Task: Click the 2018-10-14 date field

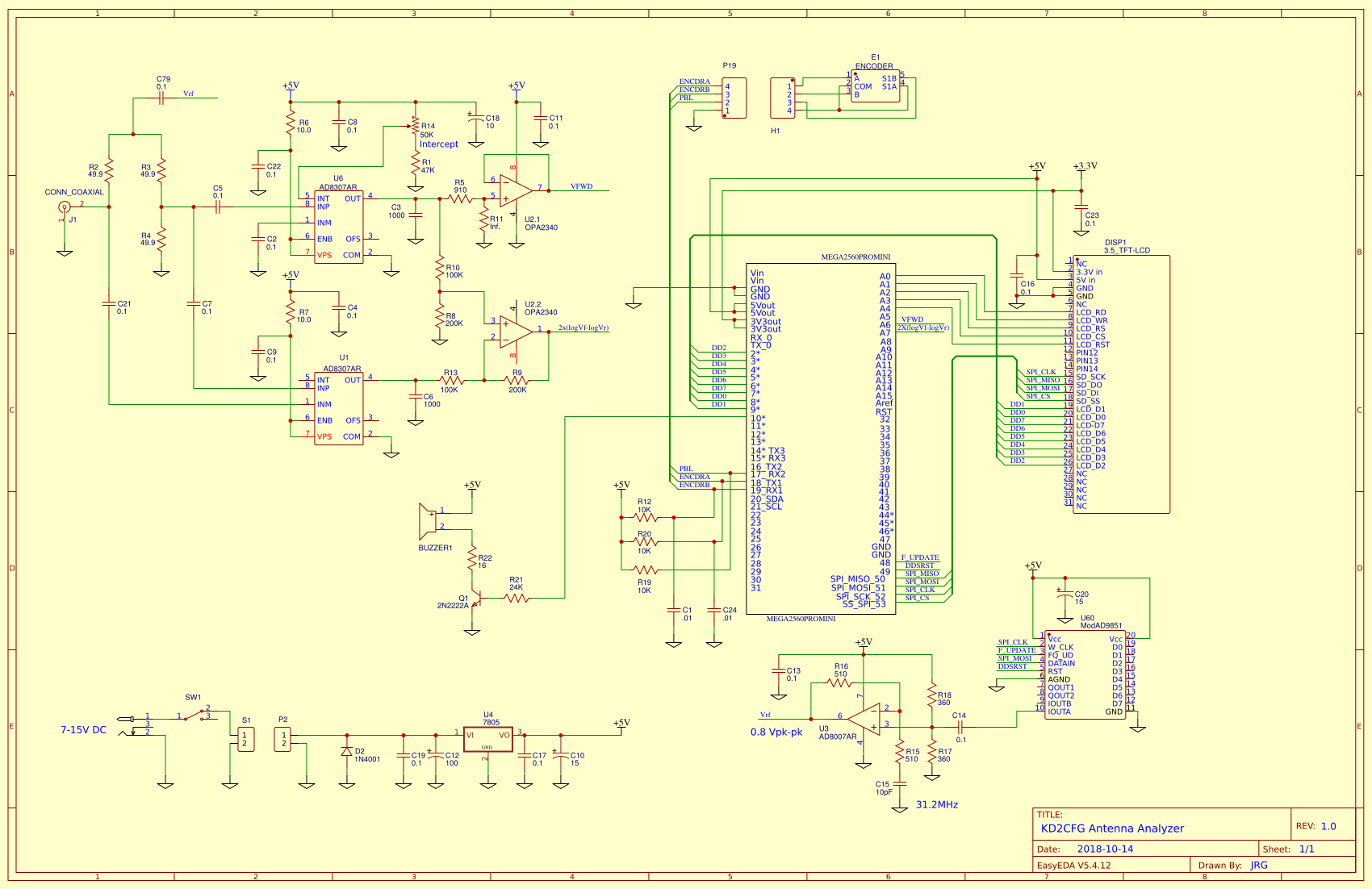Action: pos(1106,849)
